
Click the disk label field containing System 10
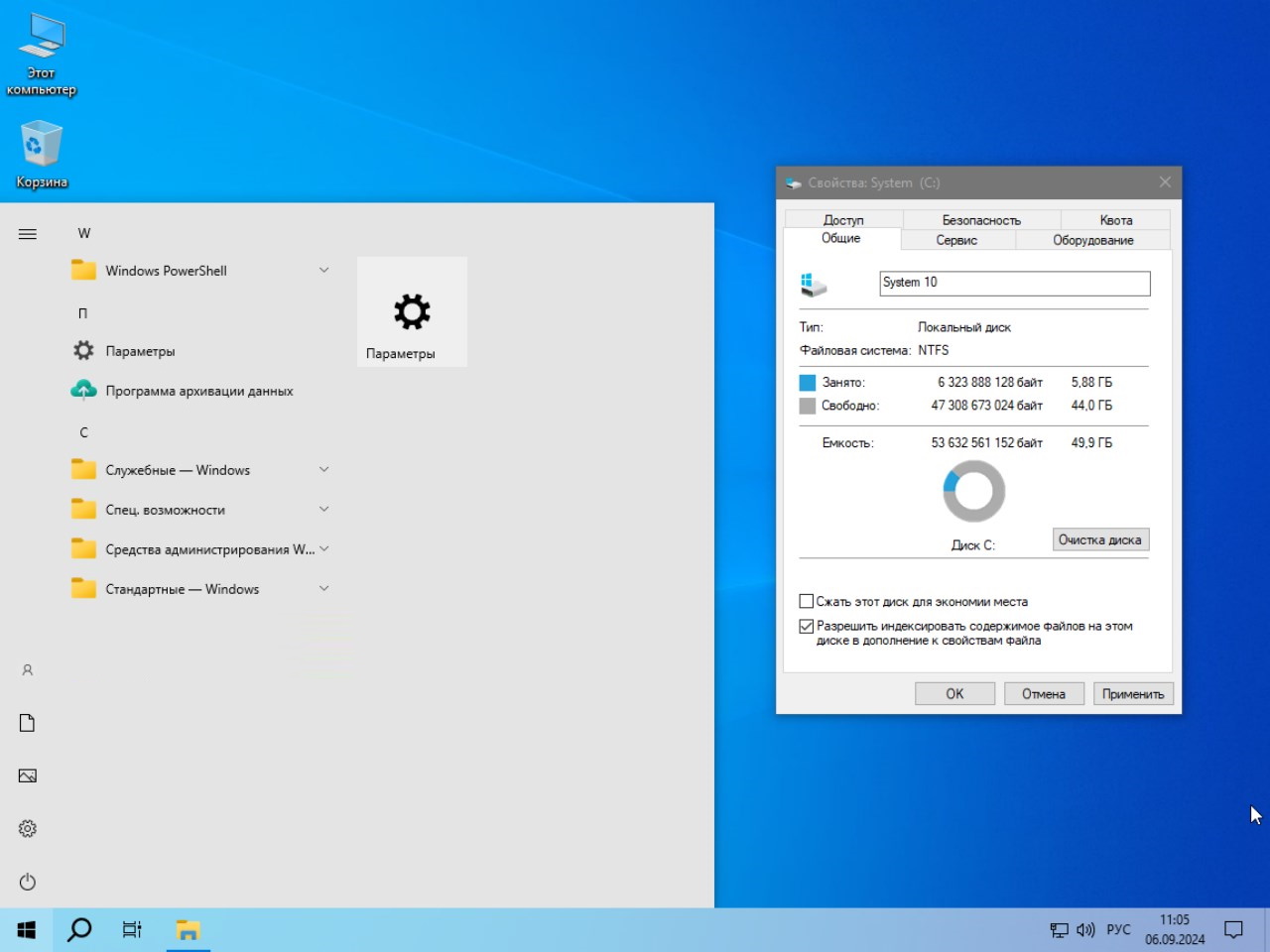(x=1015, y=284)
